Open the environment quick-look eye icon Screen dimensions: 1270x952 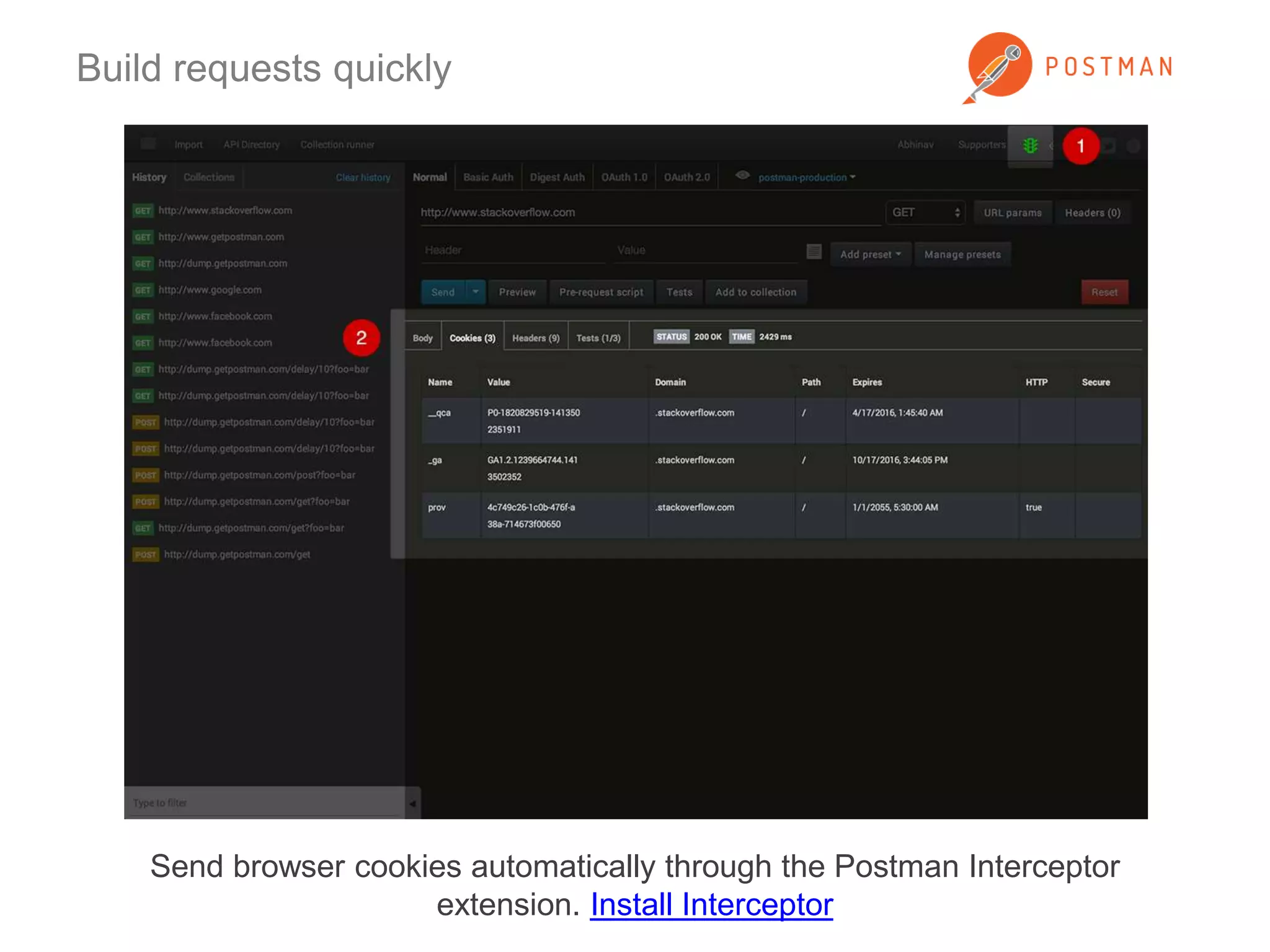click(x=742, y=175)
